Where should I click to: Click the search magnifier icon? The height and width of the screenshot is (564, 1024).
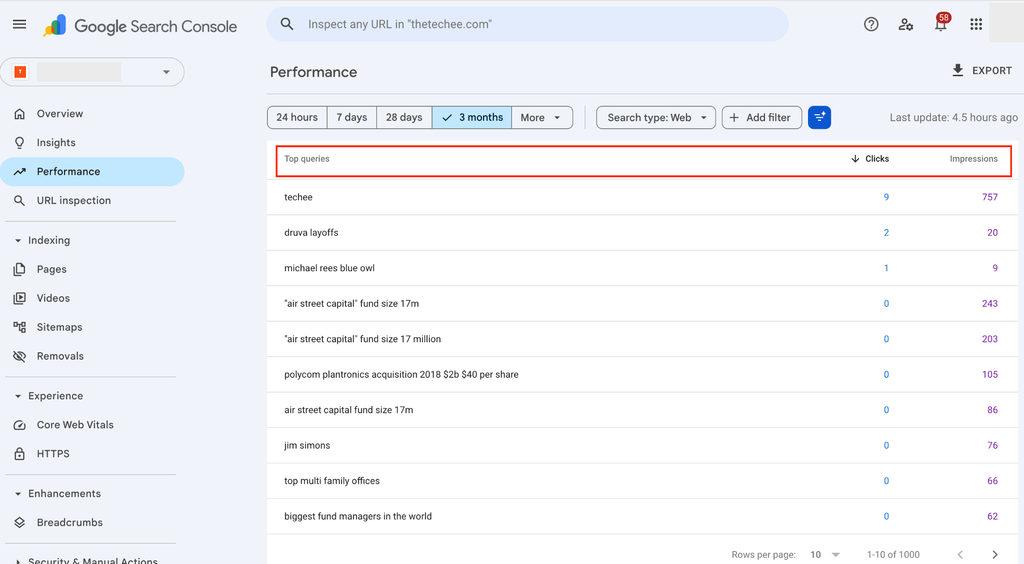point(287,24)
